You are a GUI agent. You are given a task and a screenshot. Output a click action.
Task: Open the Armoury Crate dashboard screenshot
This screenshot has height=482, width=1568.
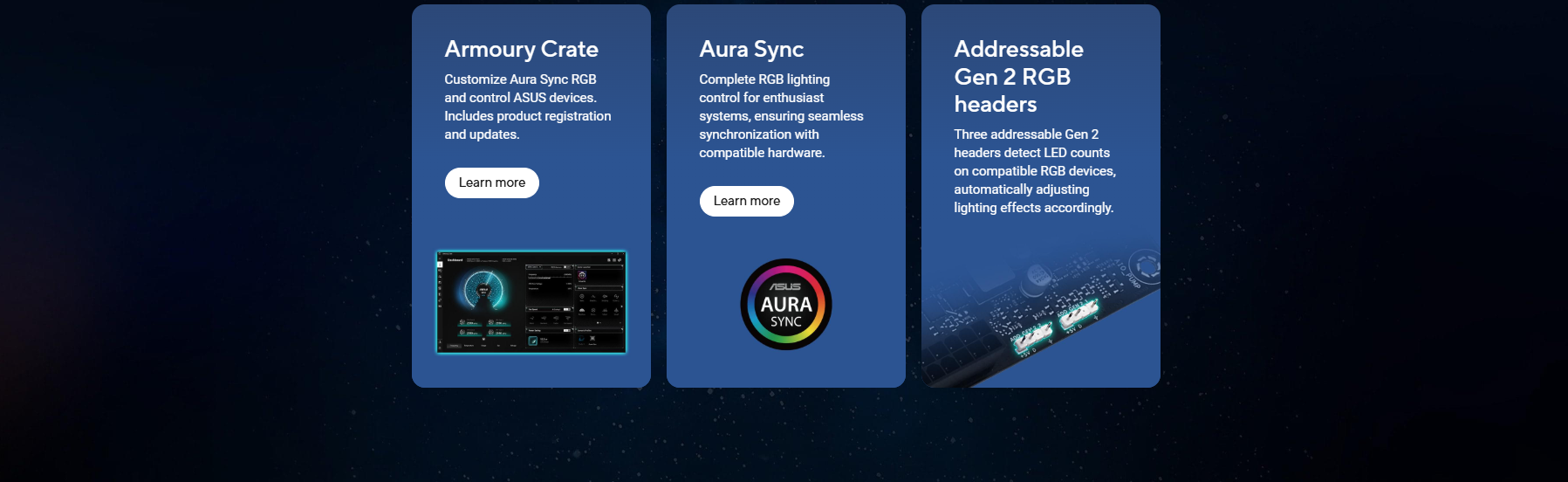point(531,302)
